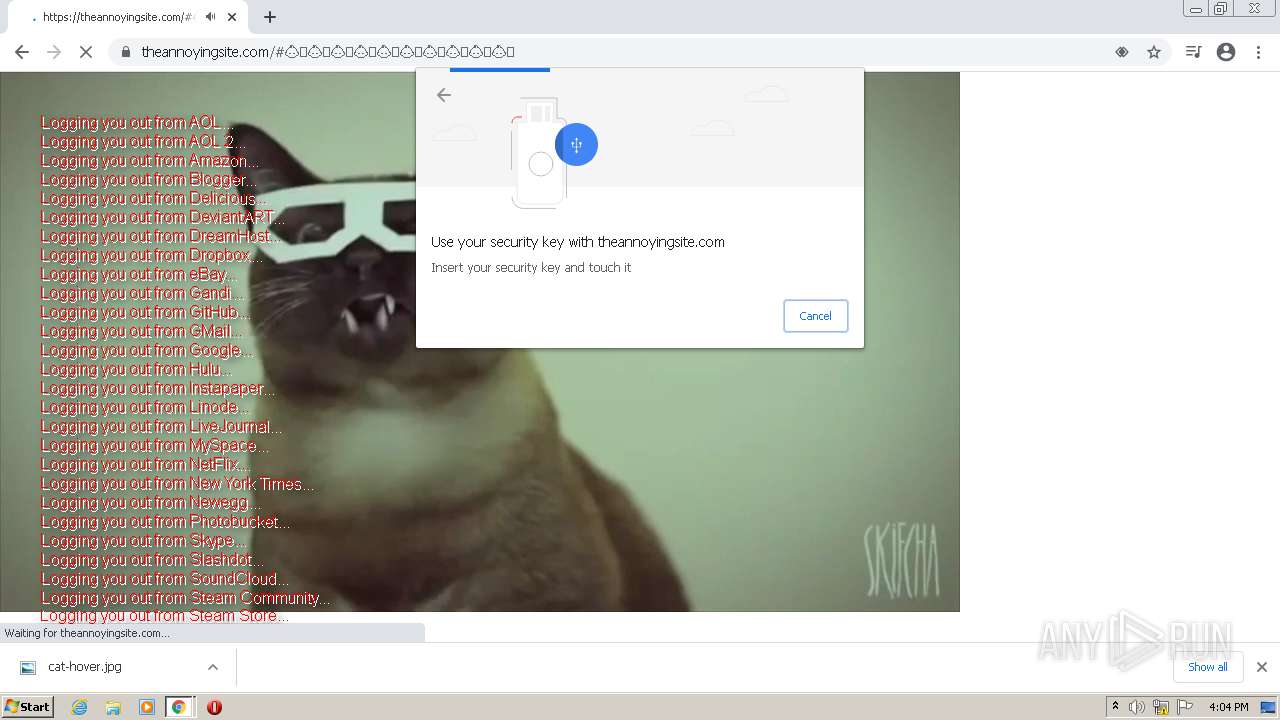Cancel the security key prompt
1280x720 pixels.
pyautogui.click(x=815, y=316)
